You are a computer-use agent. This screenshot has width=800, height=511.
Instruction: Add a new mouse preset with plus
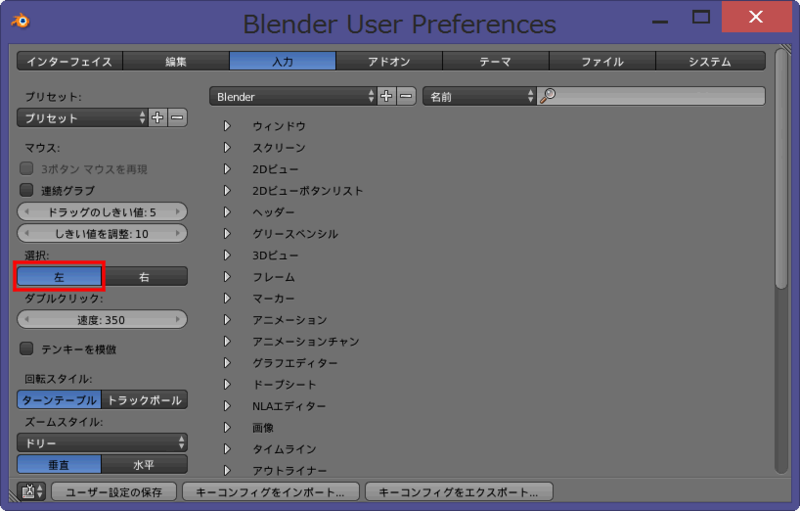pos(158,118)
